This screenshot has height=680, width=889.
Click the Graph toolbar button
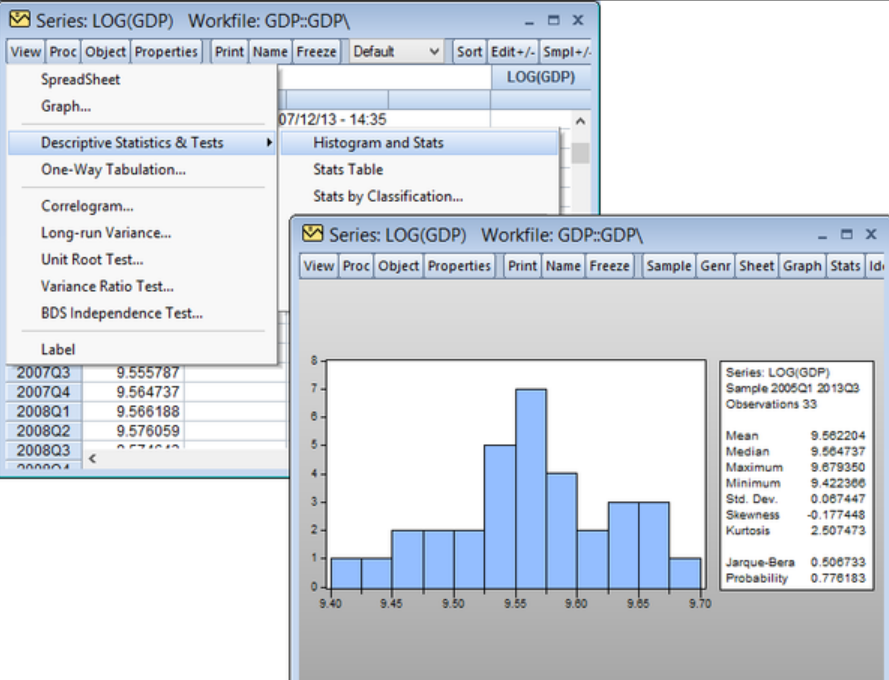click(802, 266)
